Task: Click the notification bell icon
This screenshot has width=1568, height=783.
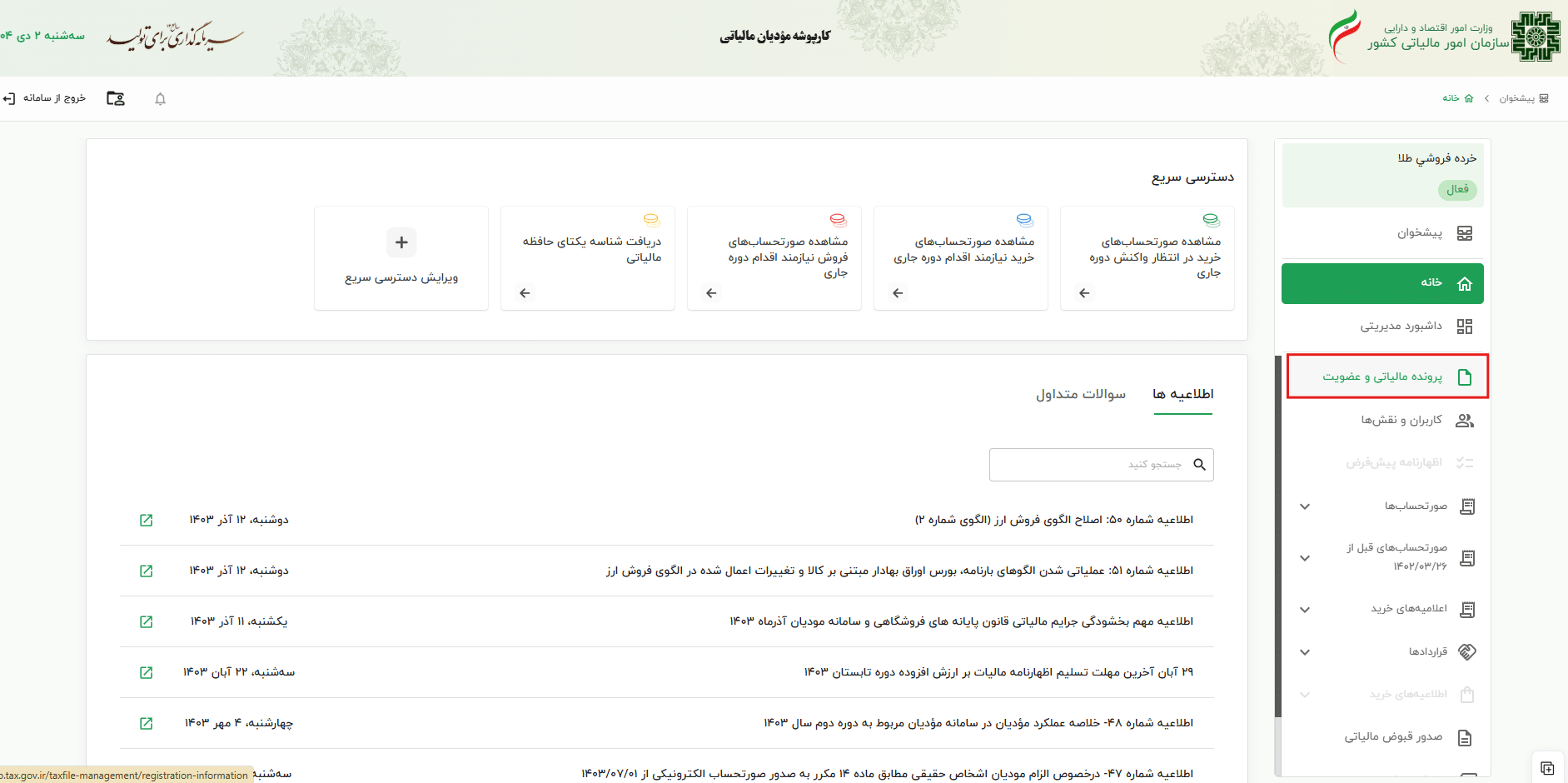Action: 161,99
